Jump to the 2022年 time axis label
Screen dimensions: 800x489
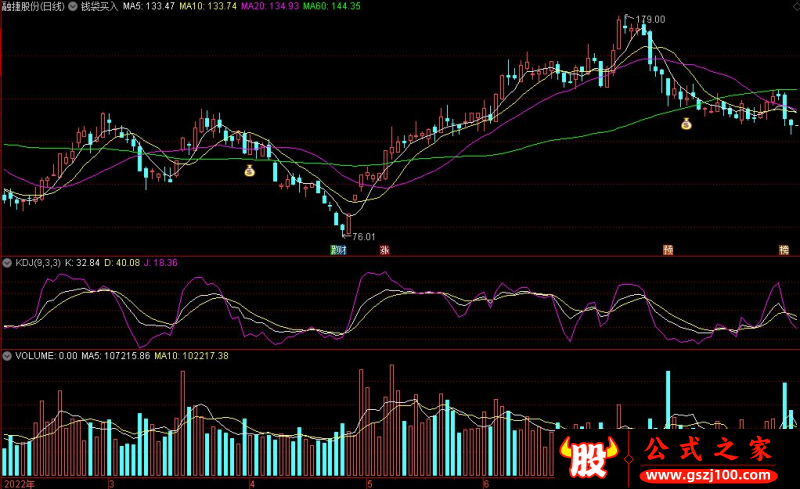19,483
